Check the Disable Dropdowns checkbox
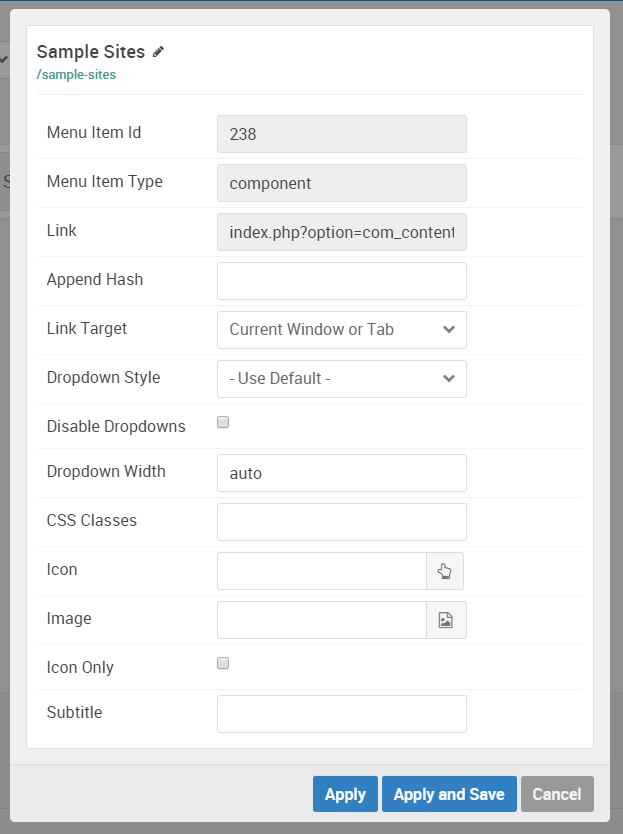 pyautogui.click(x=223, y=423)
